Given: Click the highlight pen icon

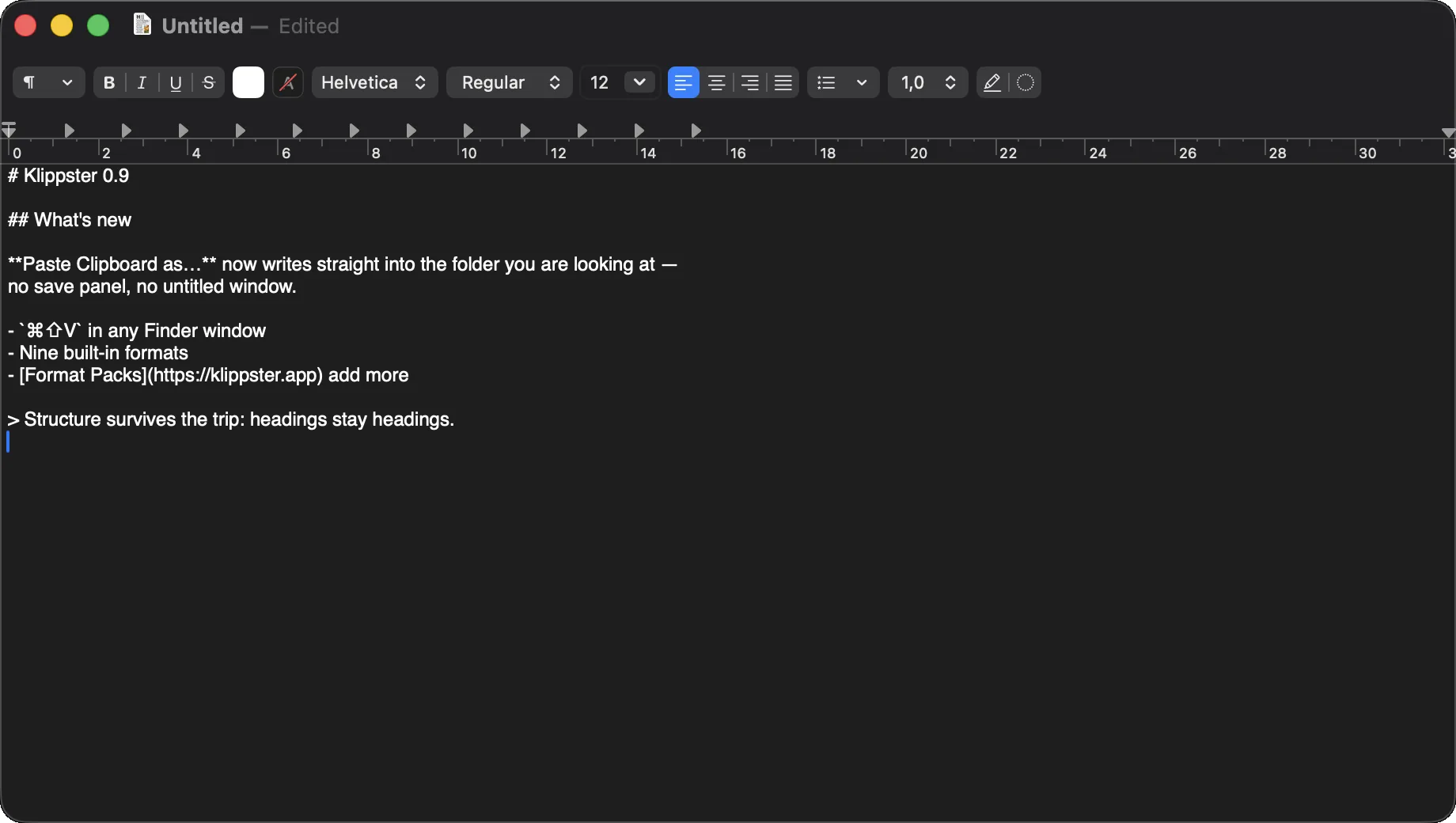Looking at the screenshot, I should (x=992, y=82).
